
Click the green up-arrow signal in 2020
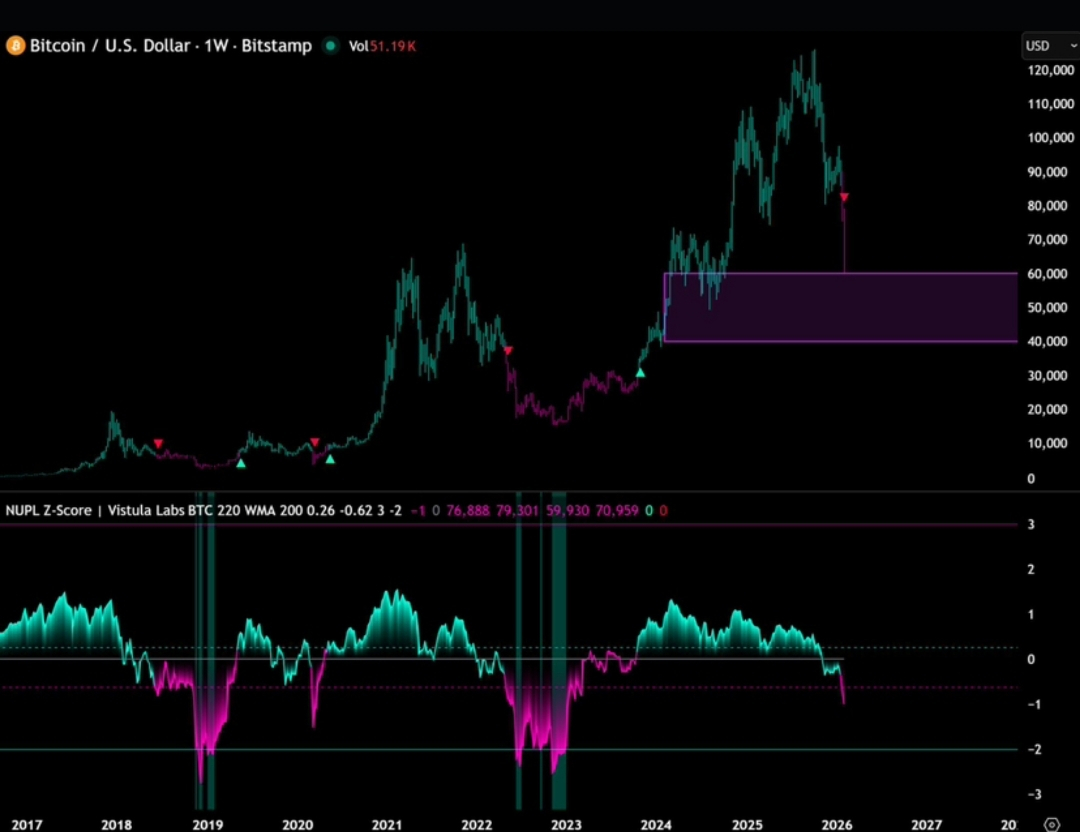(x=330, y=459)
